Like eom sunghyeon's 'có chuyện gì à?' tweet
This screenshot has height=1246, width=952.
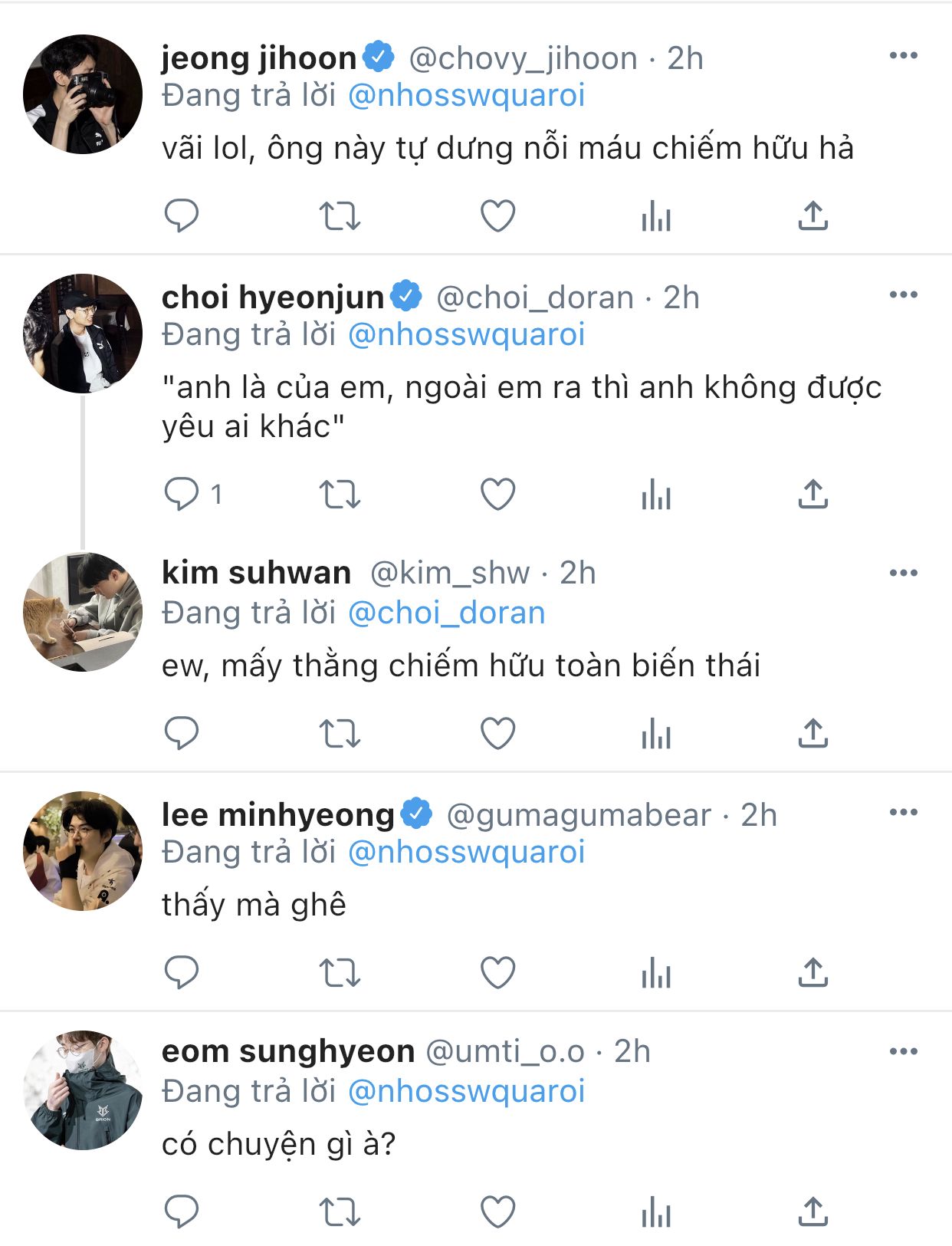pyautogui.click(x=497, y=1212)
